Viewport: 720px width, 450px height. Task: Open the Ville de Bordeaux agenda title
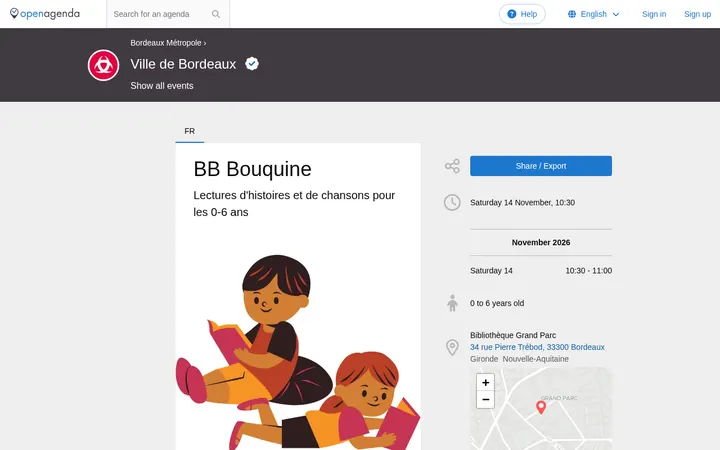coord(183,64)
